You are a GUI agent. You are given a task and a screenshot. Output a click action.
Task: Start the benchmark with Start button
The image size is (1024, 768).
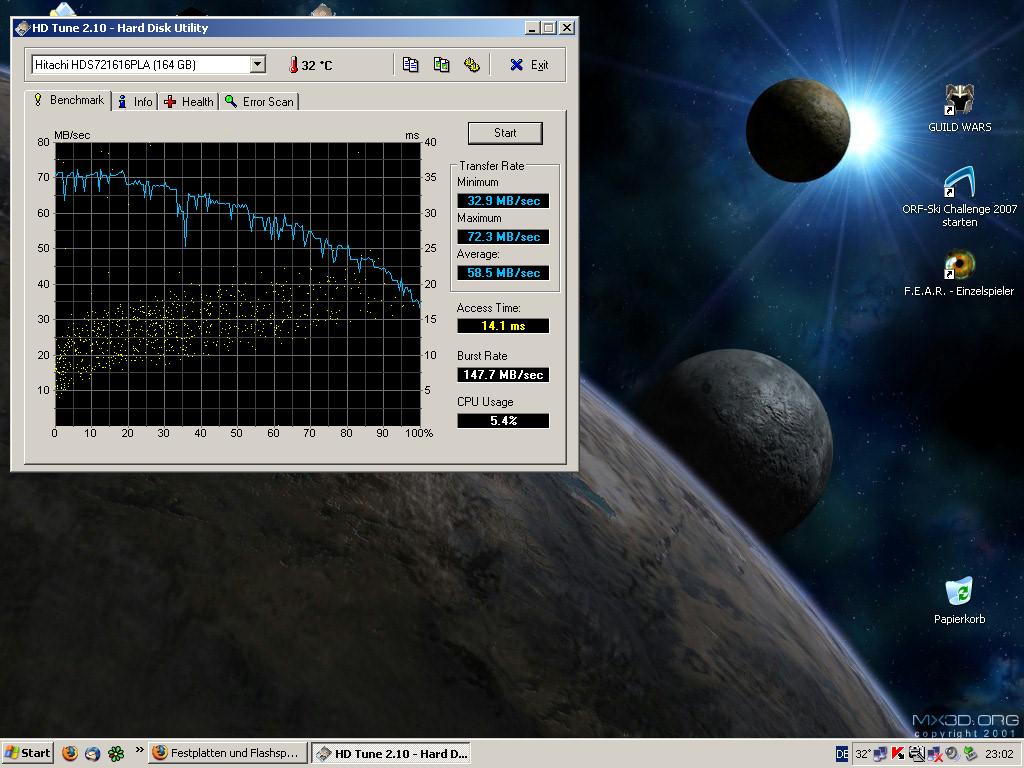coord(505,133)
